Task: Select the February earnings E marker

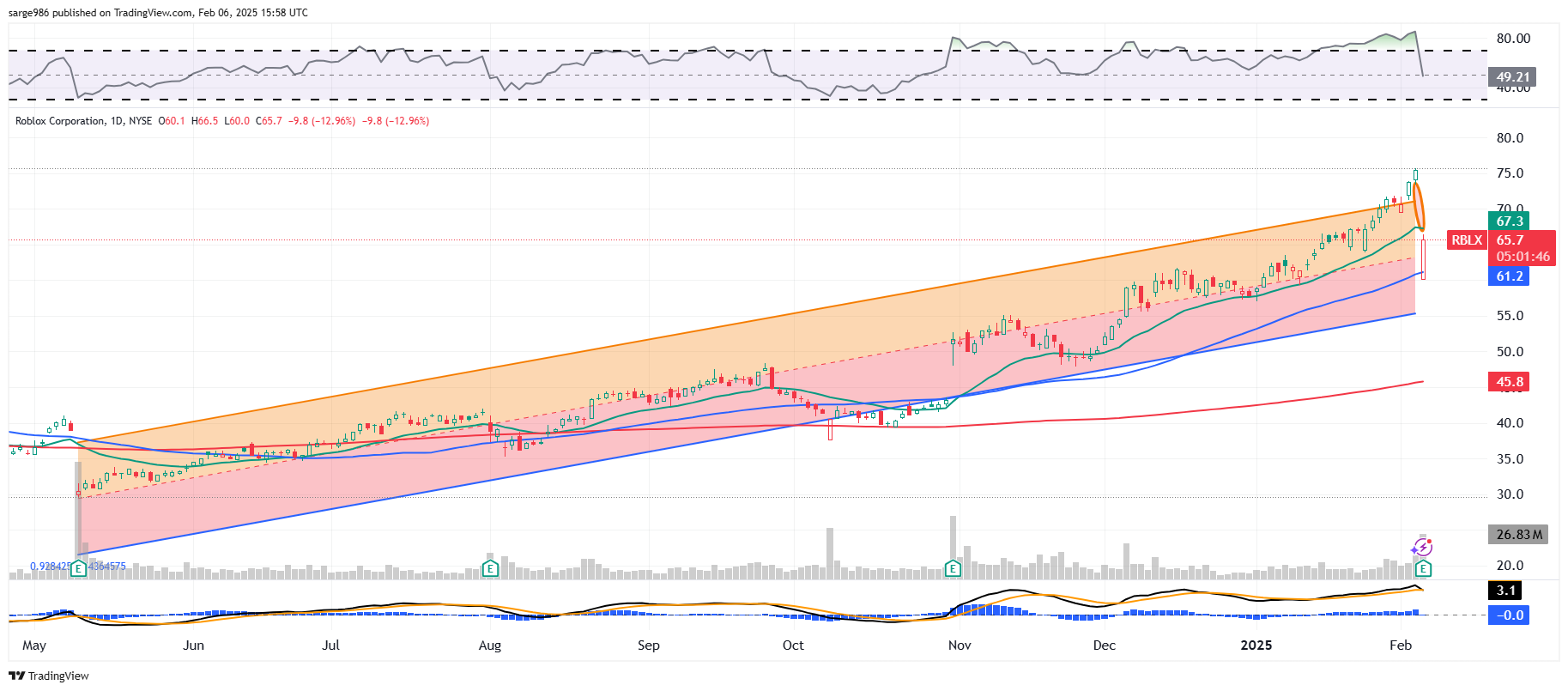Action: pyautogui.click(x=1423, y=568)
